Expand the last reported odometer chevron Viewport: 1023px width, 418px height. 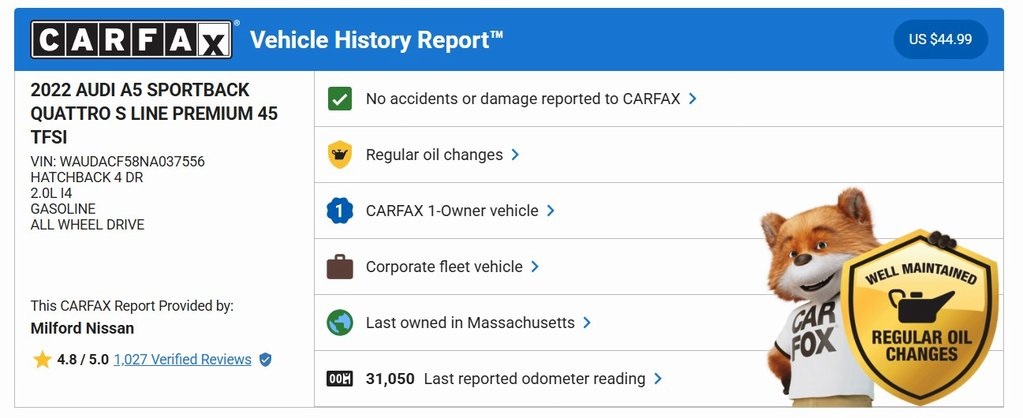pyautogui.click(x=658, y=379)
